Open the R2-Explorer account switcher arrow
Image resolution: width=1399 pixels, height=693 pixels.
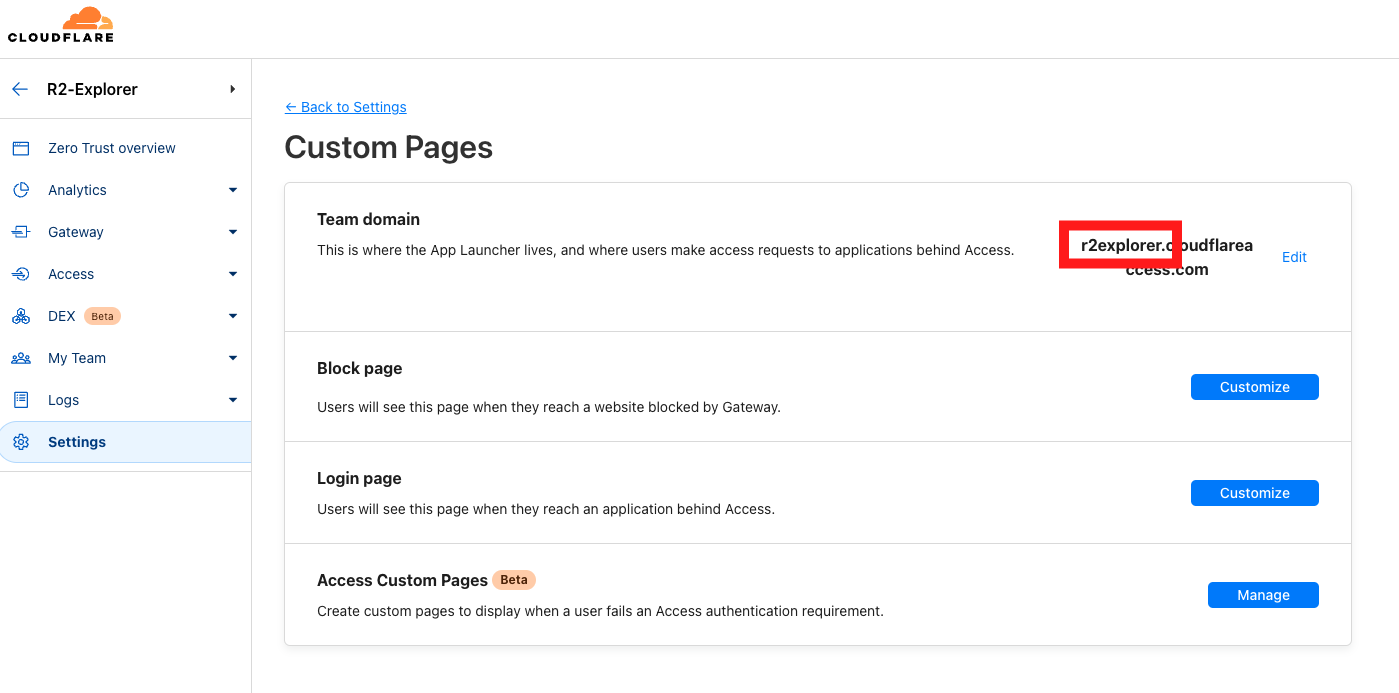click(232, 89)
